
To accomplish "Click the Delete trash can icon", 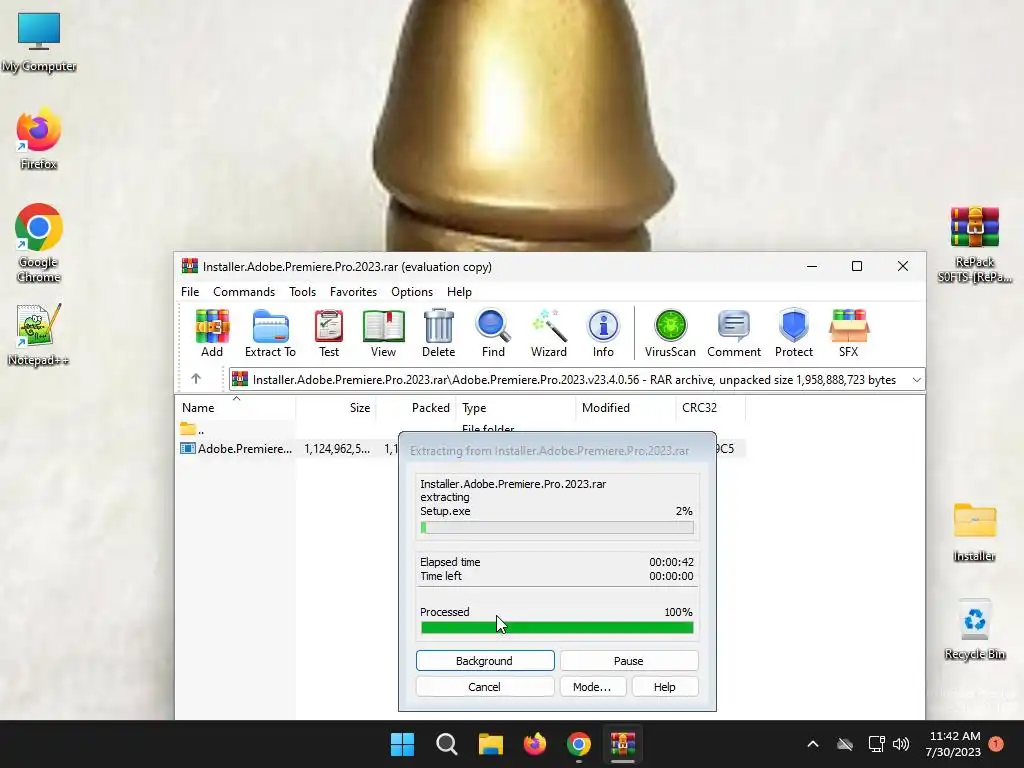I will 438,333.
